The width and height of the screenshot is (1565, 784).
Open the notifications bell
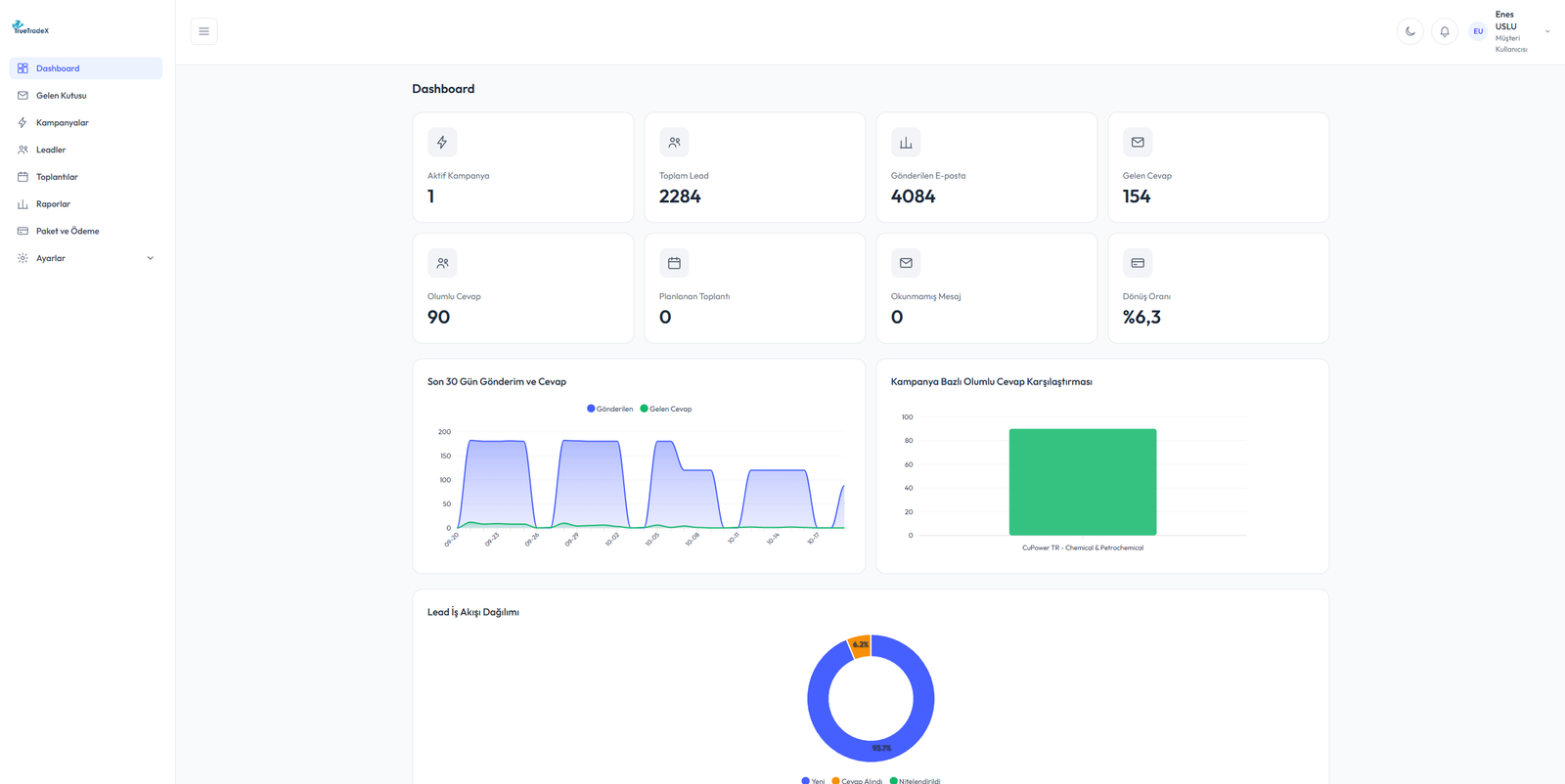1445,31
